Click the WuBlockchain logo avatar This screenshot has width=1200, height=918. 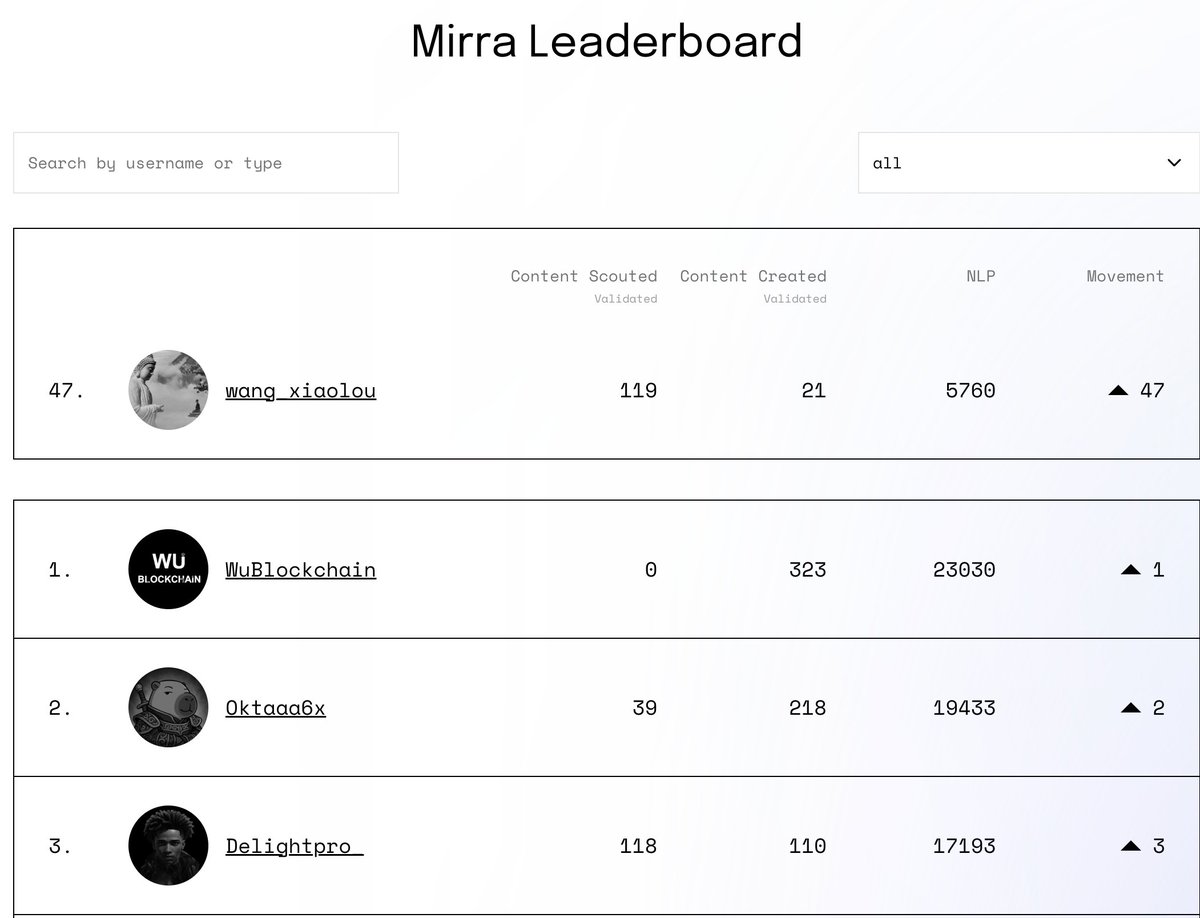pos(168,569)
